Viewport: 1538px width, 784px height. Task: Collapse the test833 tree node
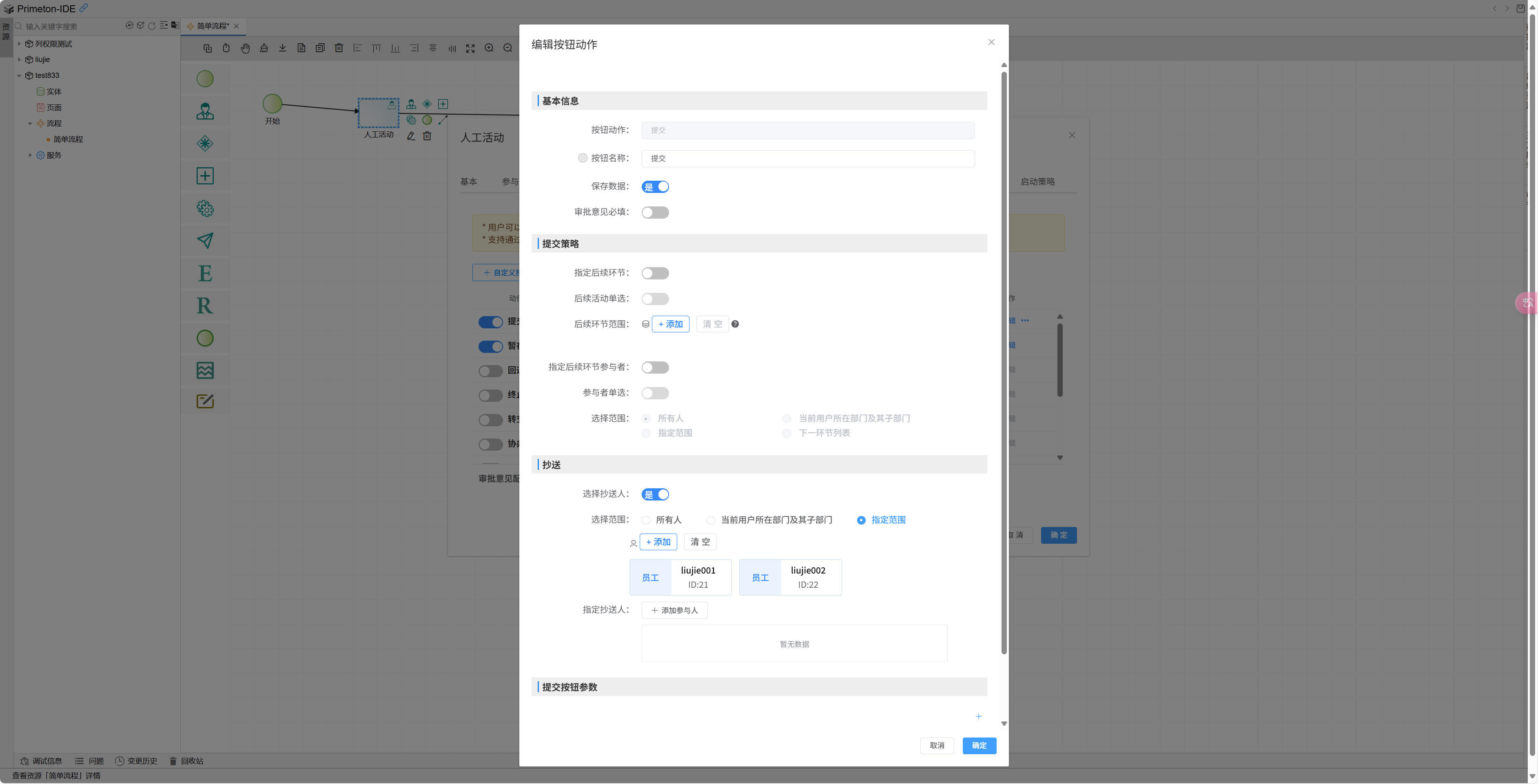coord(19,76)
